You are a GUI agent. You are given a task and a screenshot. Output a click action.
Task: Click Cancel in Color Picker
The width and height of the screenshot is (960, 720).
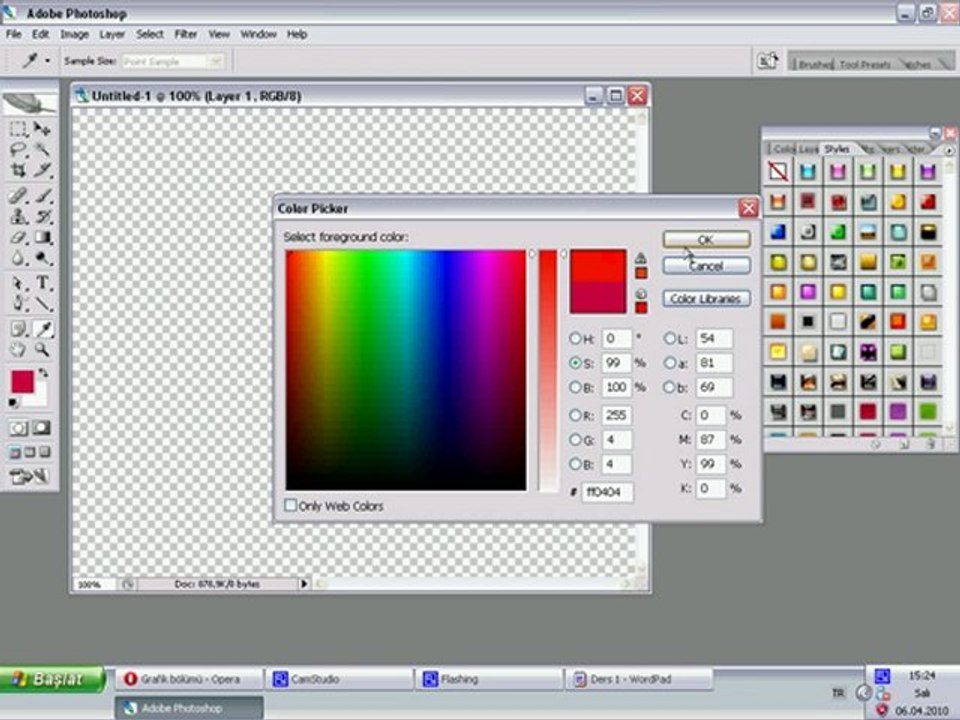706,266
